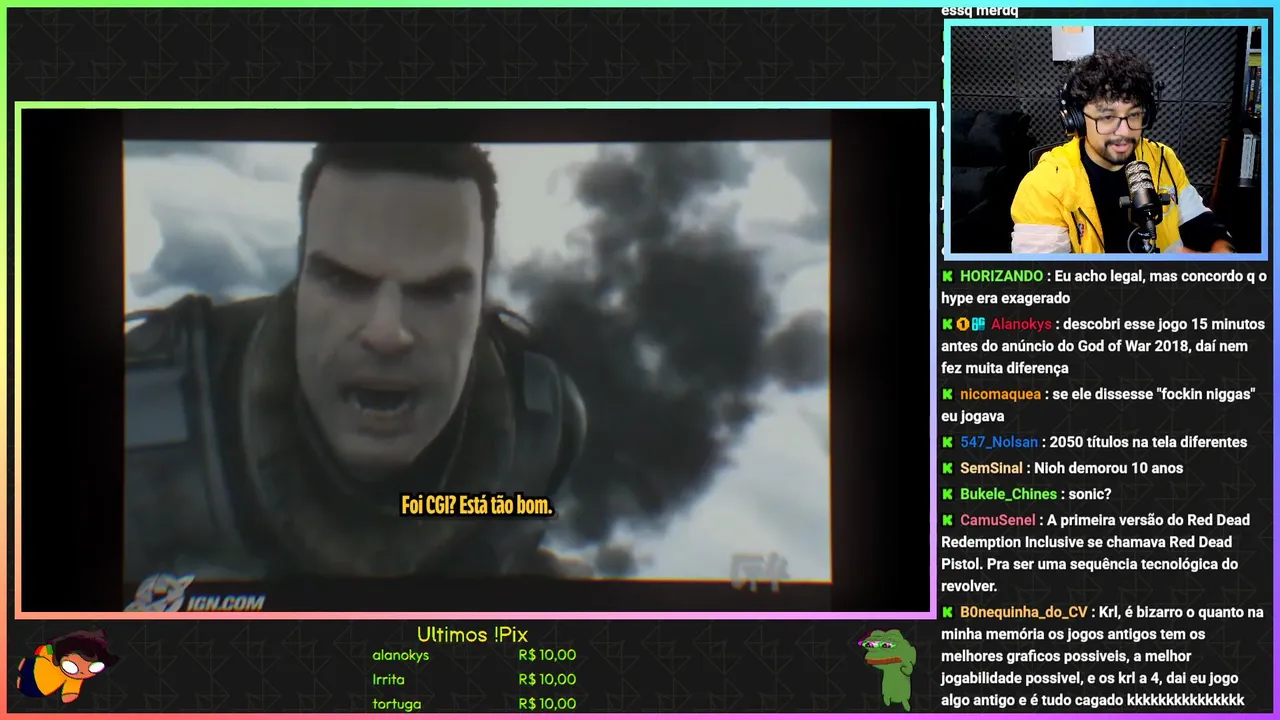Click the SemSinal username in chat

pos(991,468)
